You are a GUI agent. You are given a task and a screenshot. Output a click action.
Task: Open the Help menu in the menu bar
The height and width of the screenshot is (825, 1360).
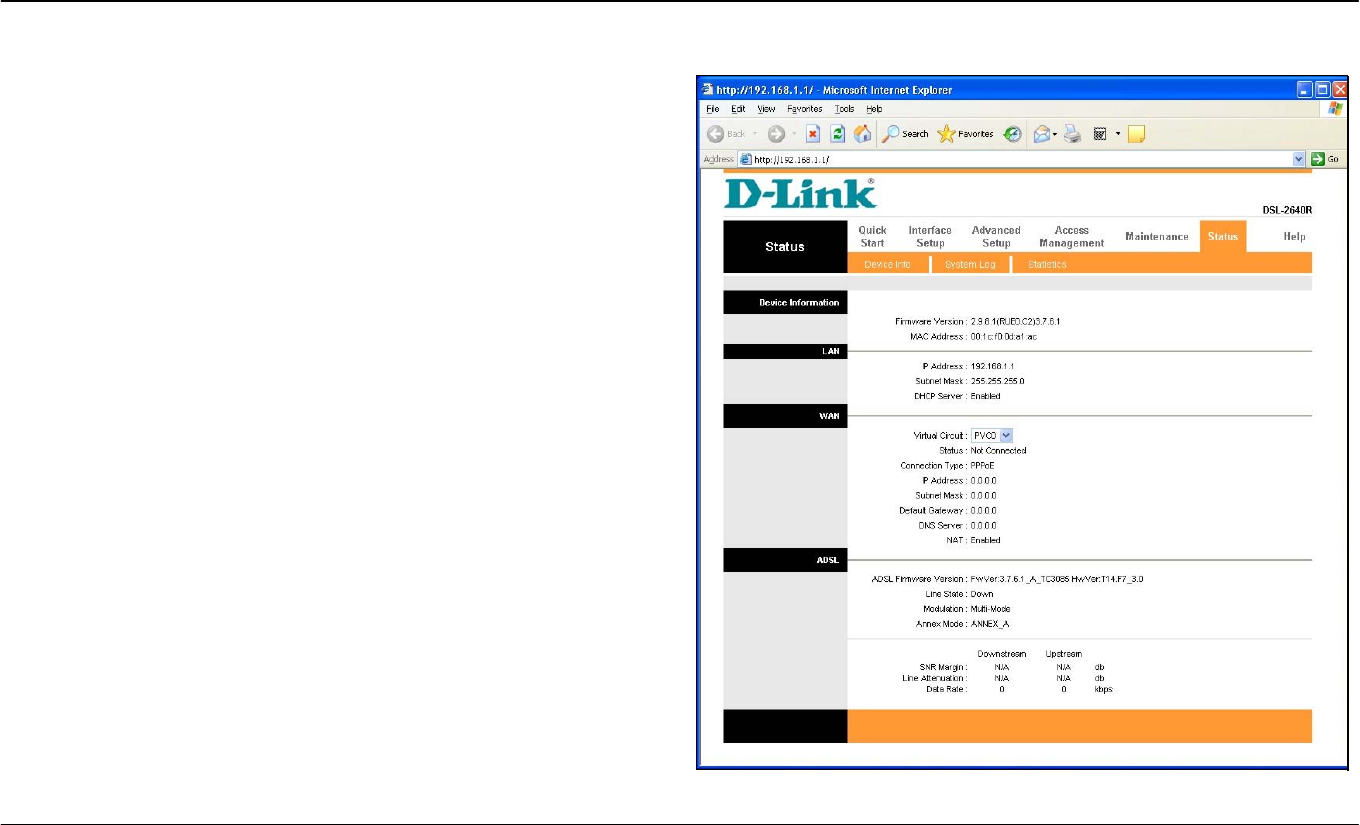click(x=874, y=109)
